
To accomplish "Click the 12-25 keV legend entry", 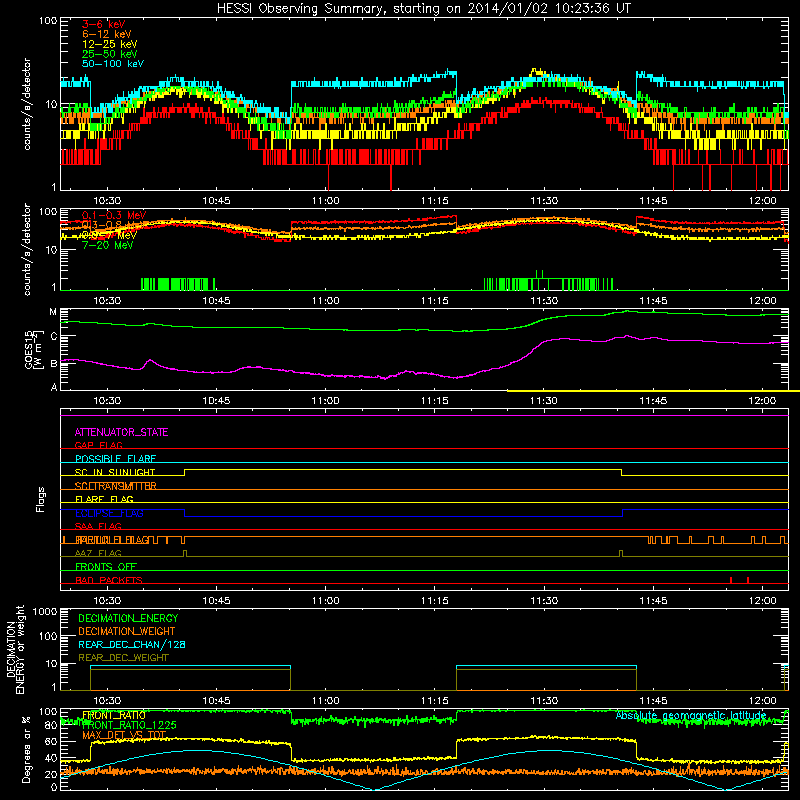I will tap(110, 44).
